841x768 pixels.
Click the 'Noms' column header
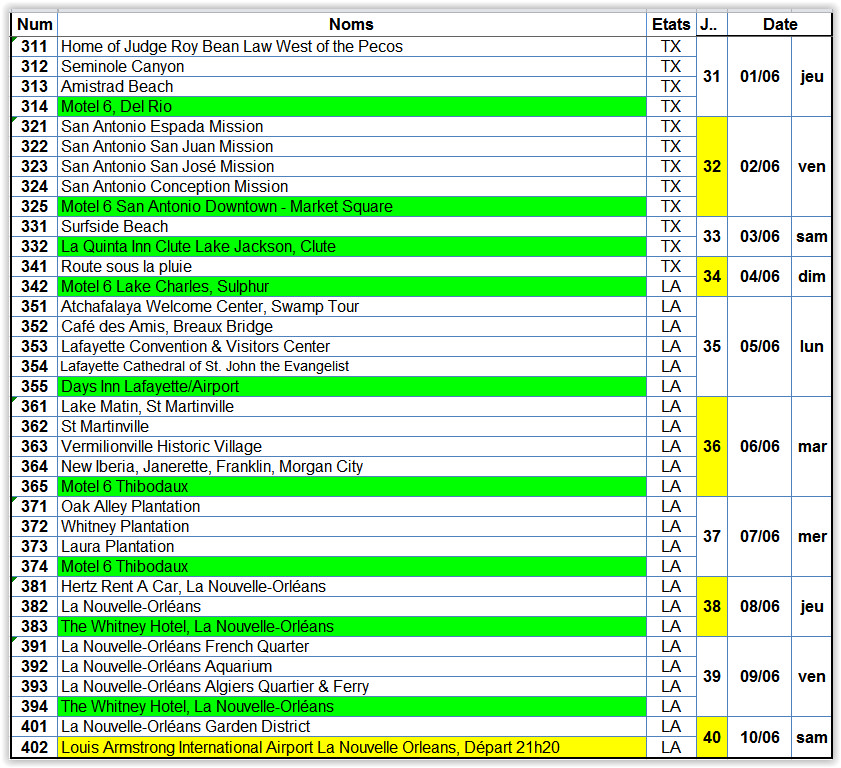[352, 25]
